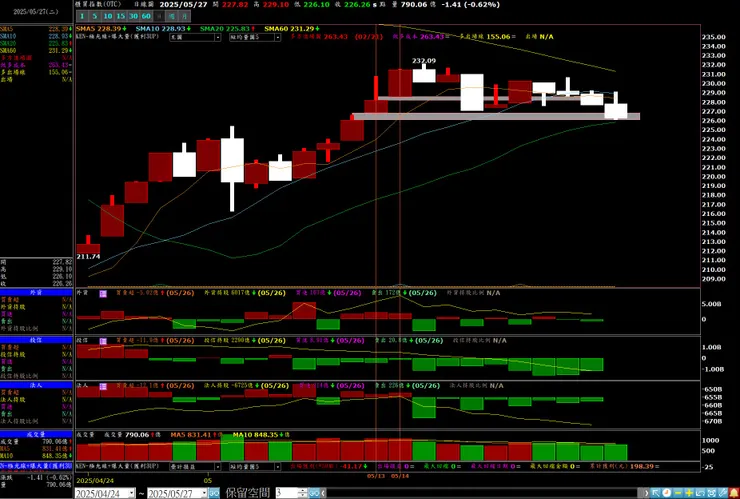Click the 232.09 high price label
This screenshot has width=740, height=499.
click(424, 61)
